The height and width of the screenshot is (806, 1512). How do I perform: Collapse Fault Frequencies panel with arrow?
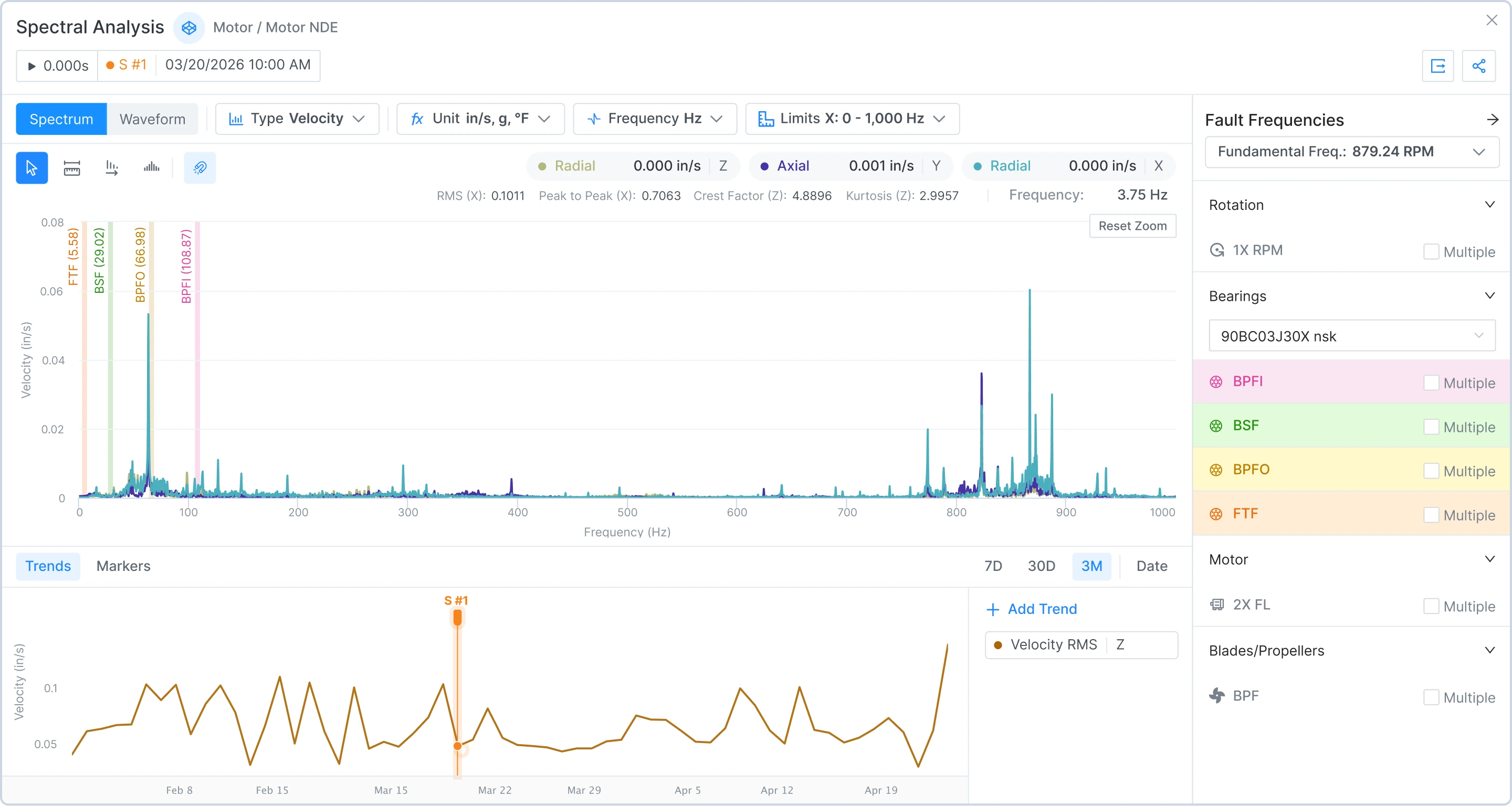coord(1492,120)
